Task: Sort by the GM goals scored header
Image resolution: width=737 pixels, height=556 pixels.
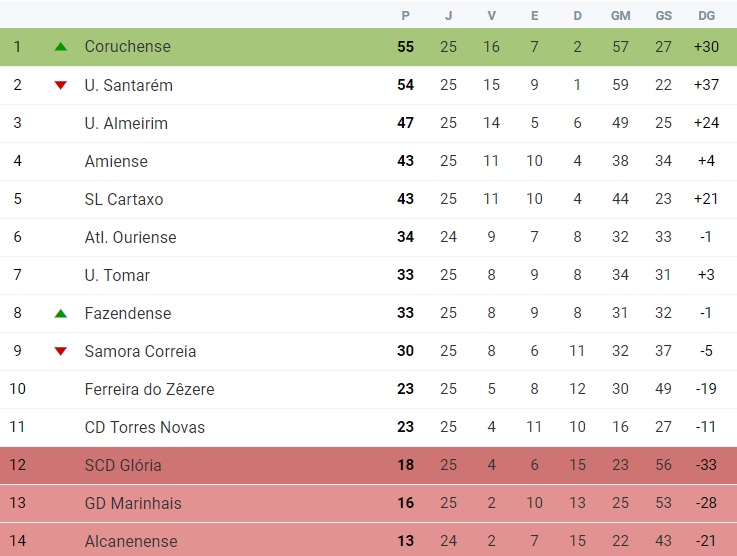Action: [620, 16]
